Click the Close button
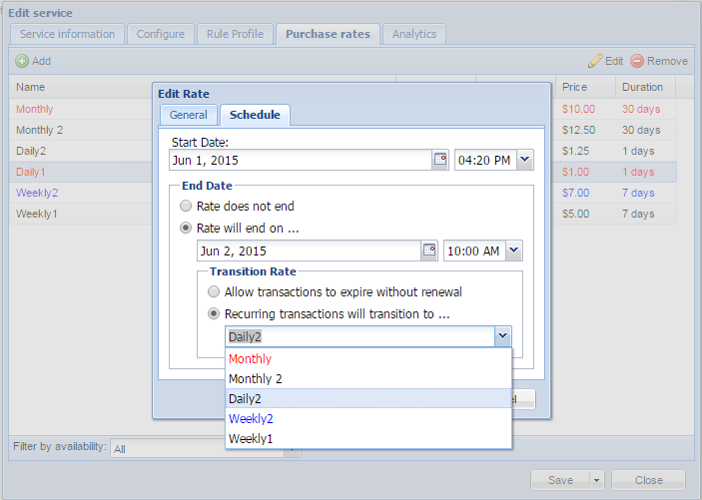The height and width of the screenshot is (500, 702). click(x=648, y=480)
